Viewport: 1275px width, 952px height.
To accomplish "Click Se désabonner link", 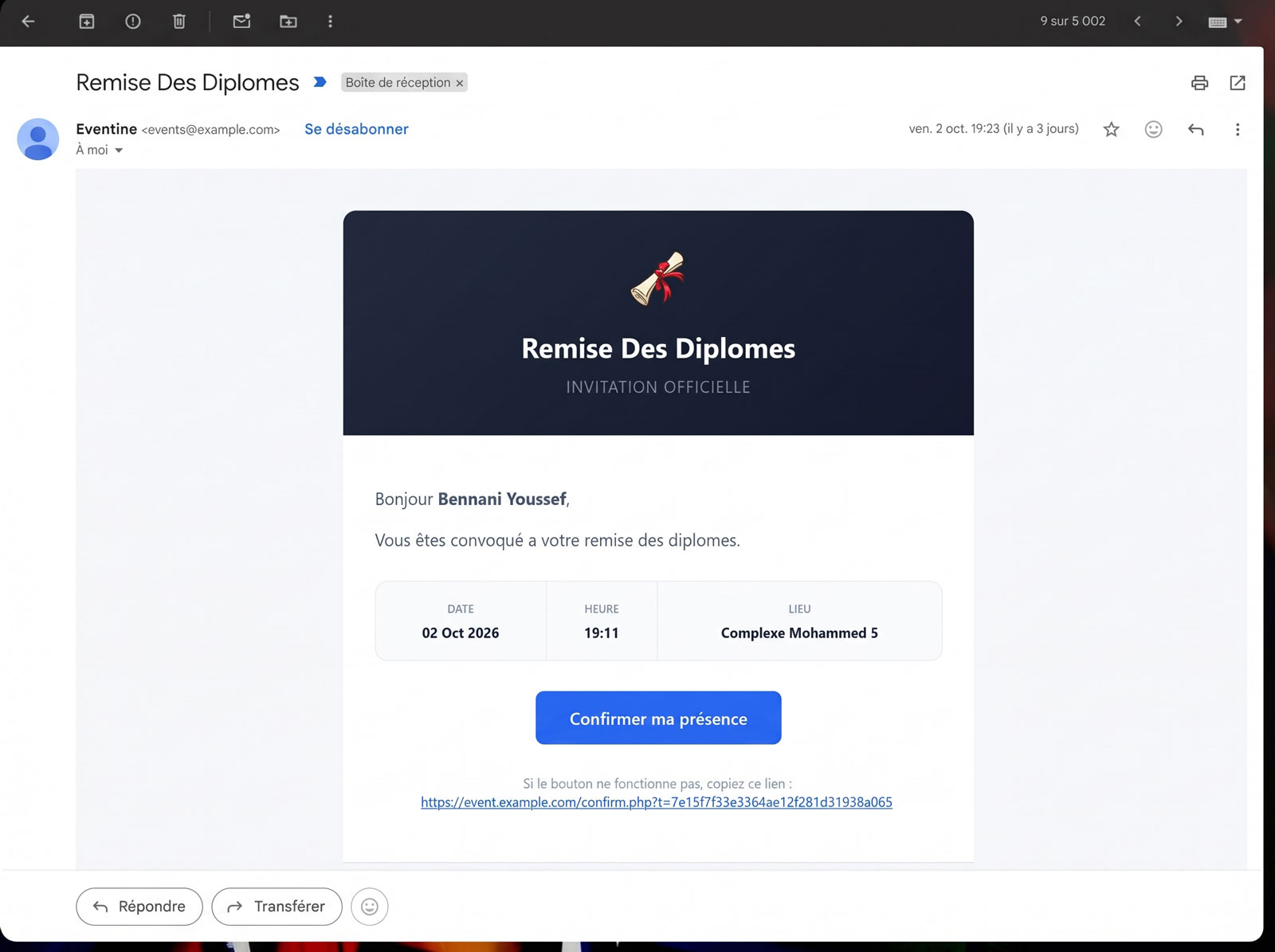I will pyautogui.click(x=356, y=129).
